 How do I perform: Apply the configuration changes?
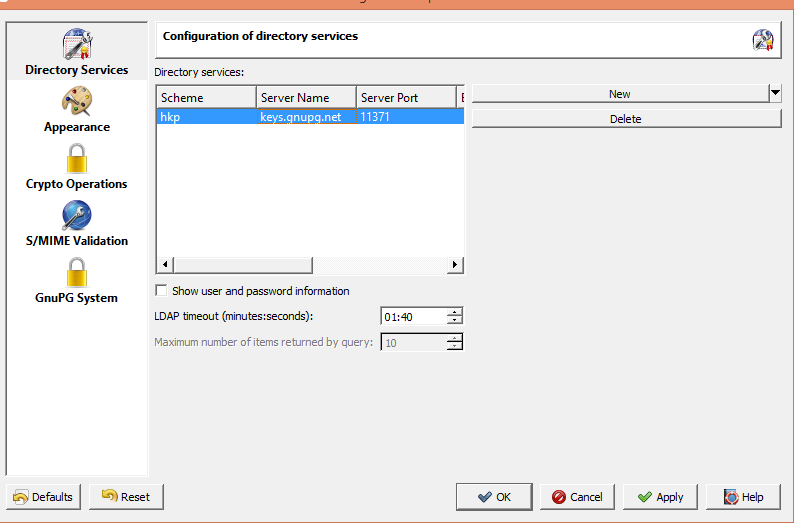pyautogui.click(x=660, y=497)
